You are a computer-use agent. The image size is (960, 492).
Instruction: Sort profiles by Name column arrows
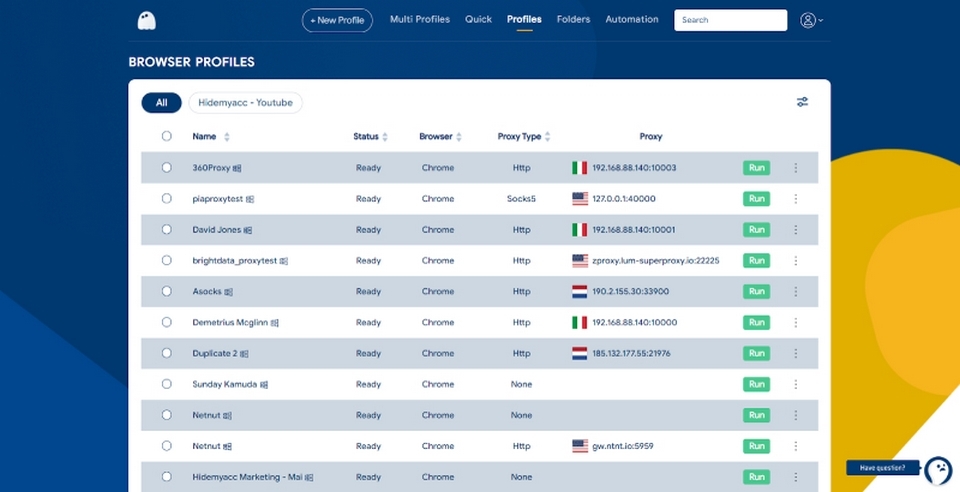pyautogui.click(x=227, y=137)
